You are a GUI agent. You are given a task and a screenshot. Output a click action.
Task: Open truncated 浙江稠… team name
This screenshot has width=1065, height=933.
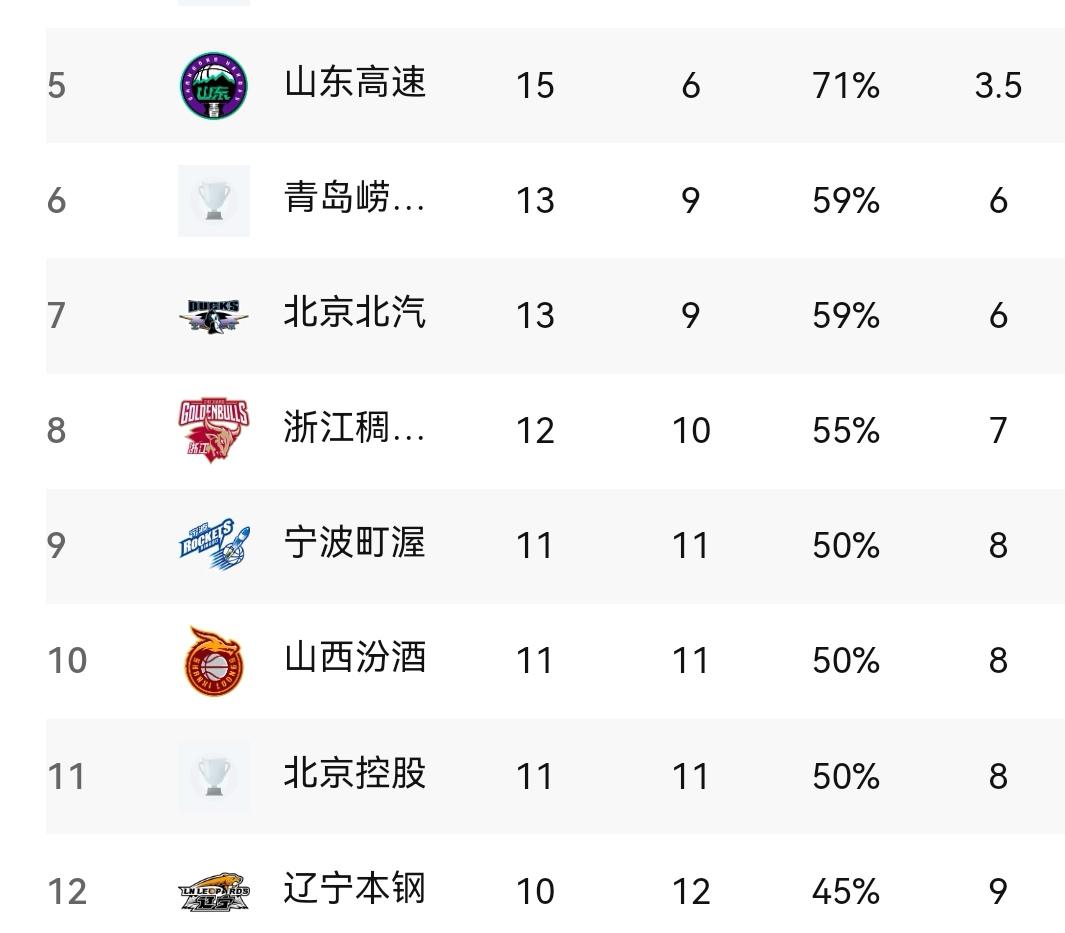tap(355, 428)
